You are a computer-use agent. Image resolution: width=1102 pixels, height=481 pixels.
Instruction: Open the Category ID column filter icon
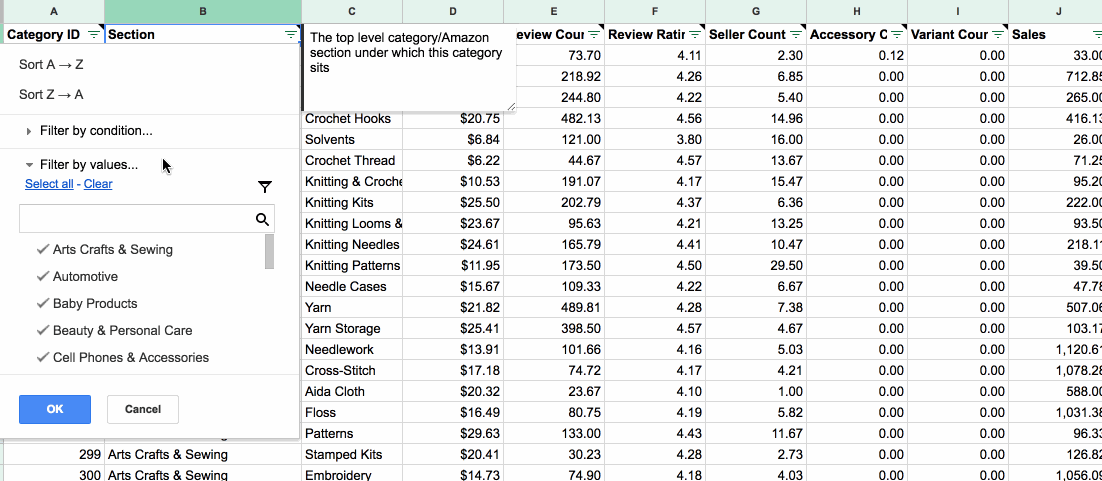click(x=94, y=34)
